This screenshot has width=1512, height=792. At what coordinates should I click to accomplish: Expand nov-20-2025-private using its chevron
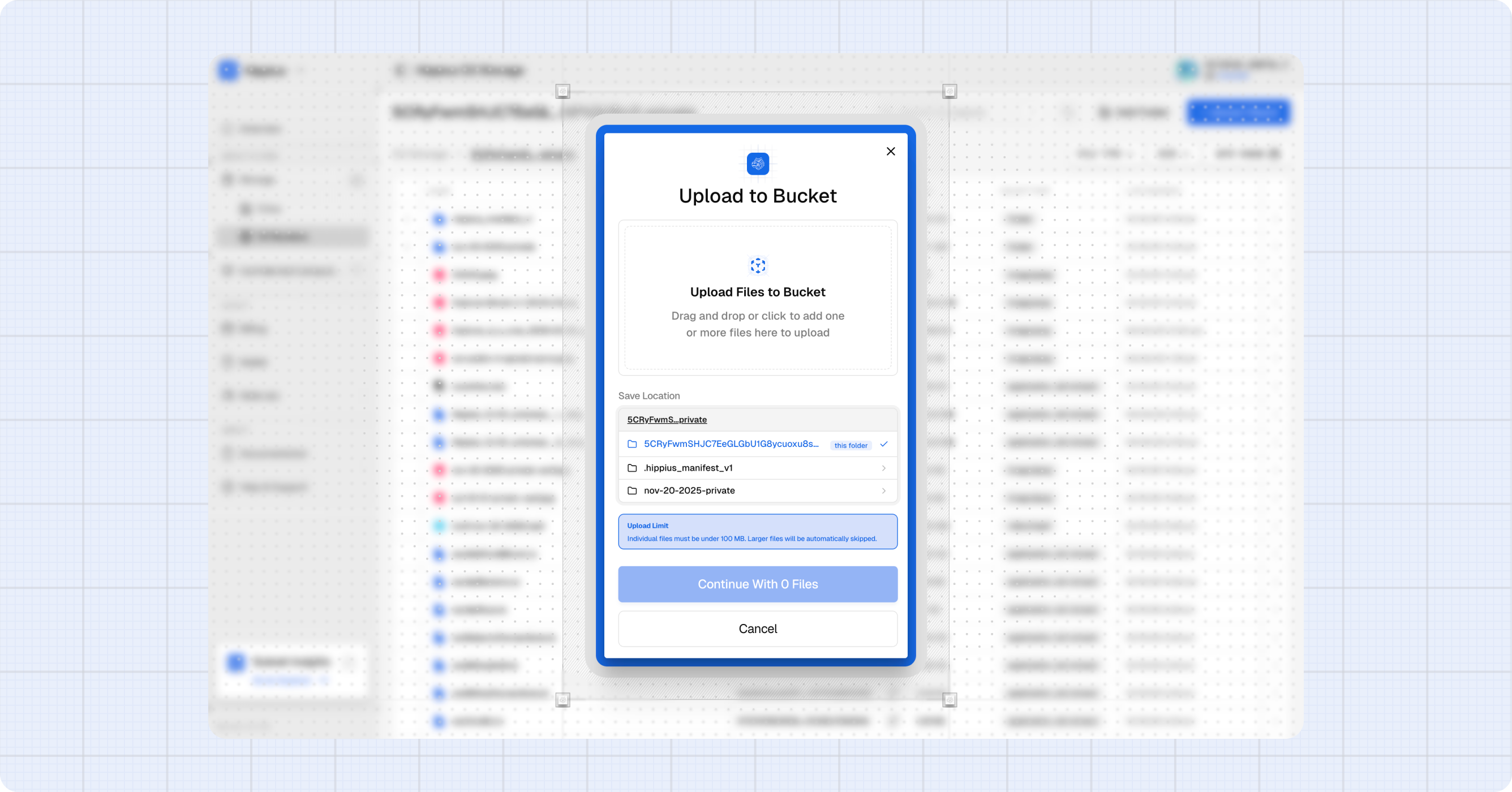point(884,491)
